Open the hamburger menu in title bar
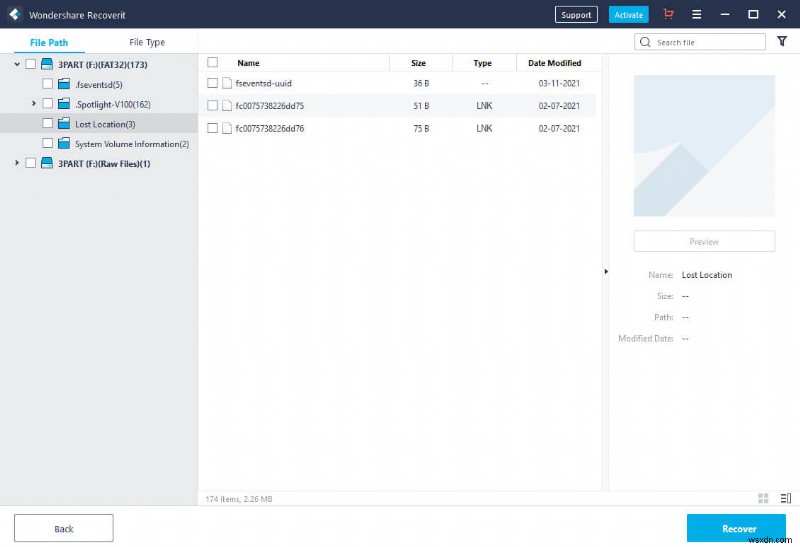 coord(697,15)
